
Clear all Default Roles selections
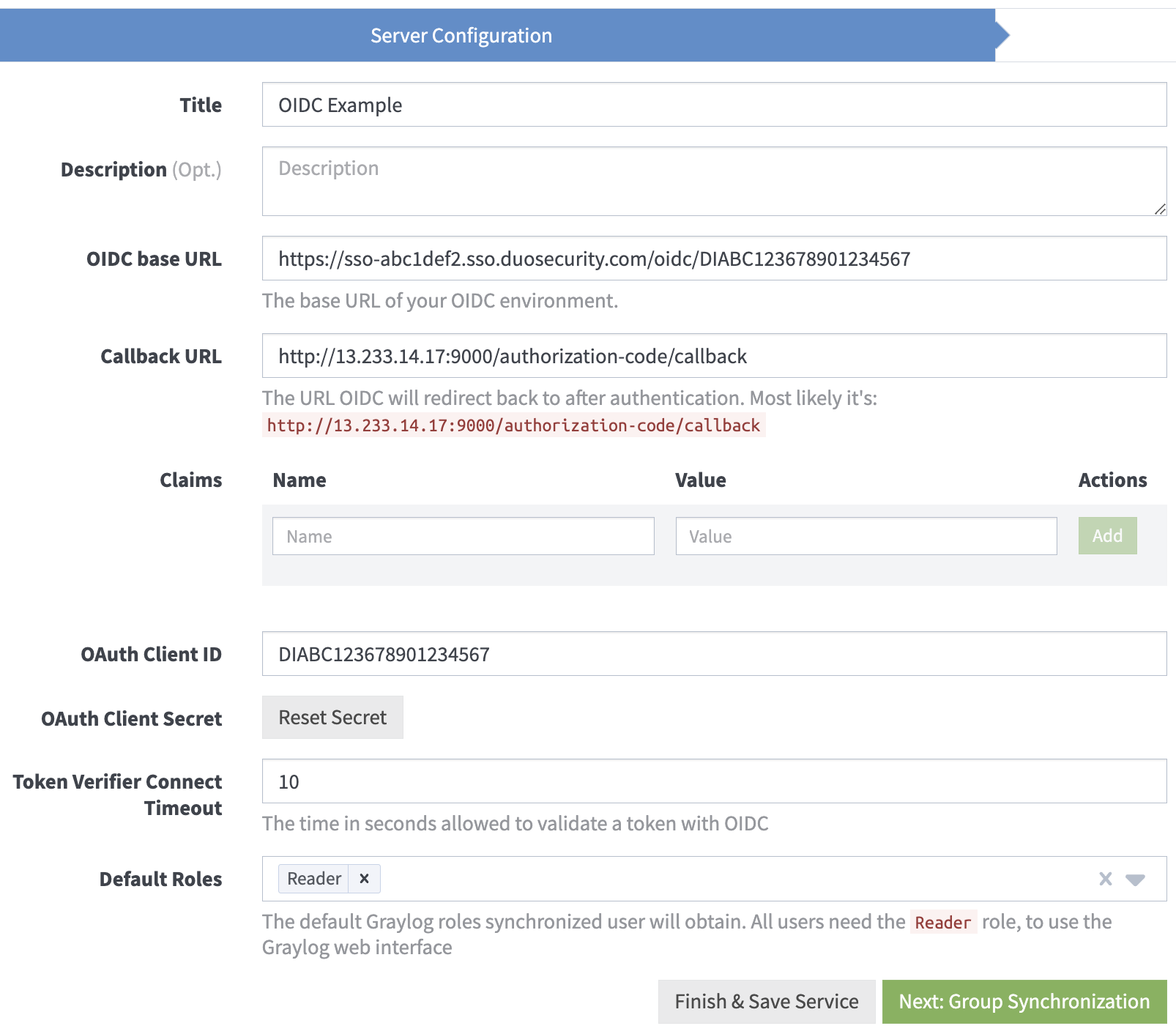(x=1105, y=878)
